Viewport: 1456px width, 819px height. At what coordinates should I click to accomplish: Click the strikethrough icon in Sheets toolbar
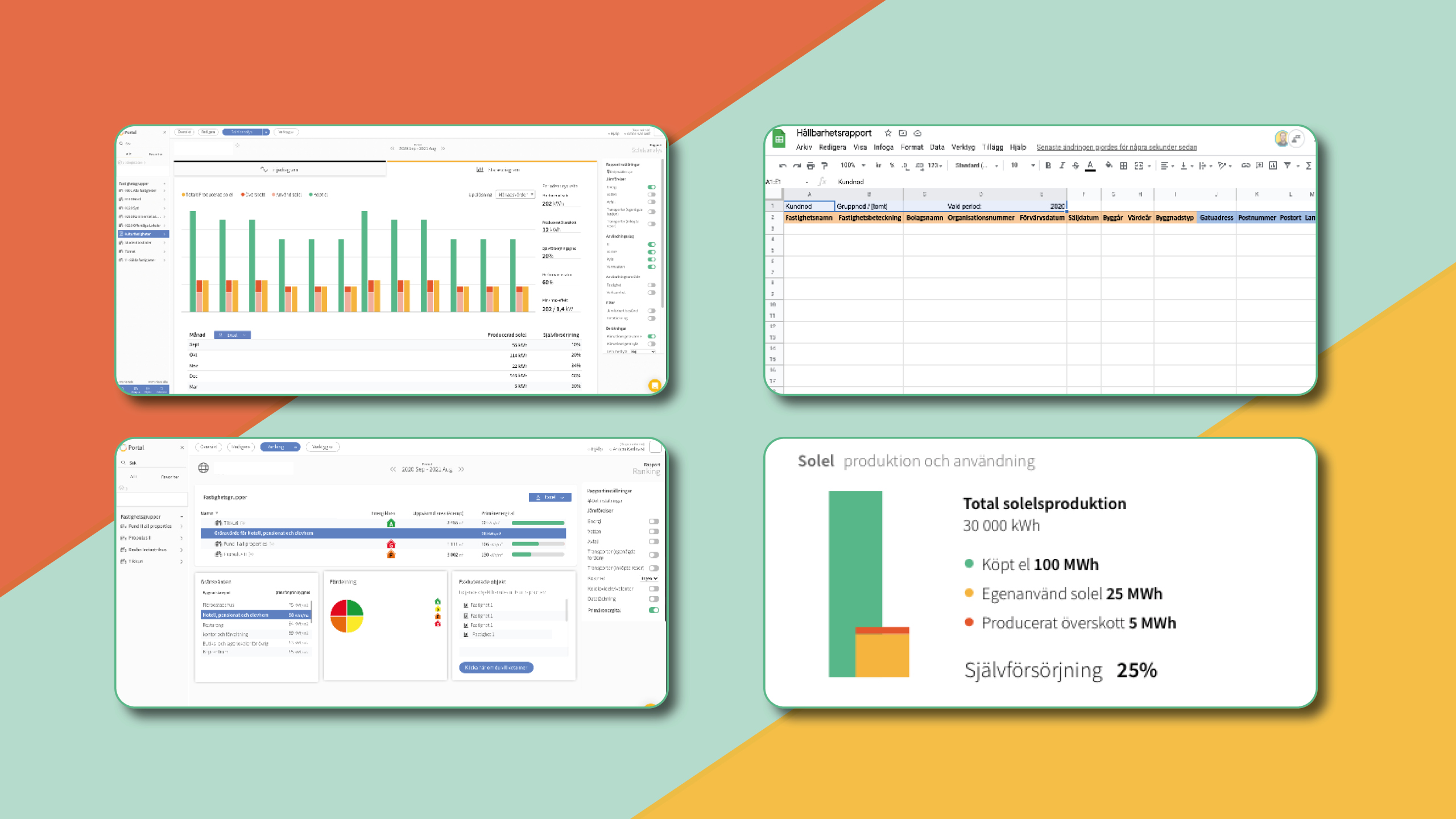tap(1076, 166)
